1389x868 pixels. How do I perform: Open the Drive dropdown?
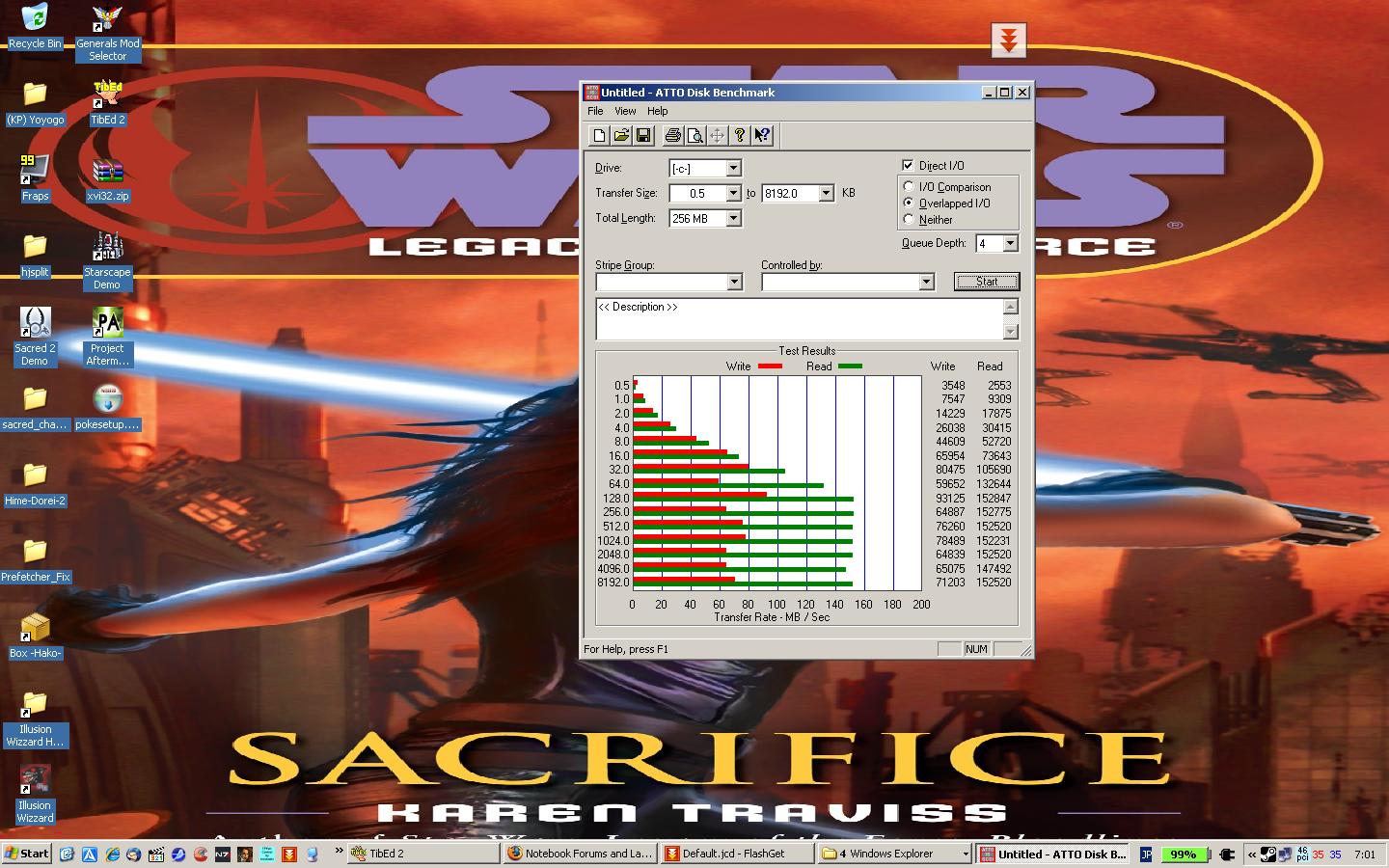(x=733, y=168)
